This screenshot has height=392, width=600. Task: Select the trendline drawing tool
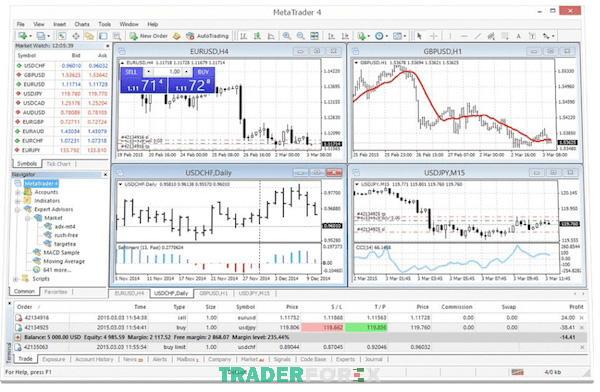point(478,36)
